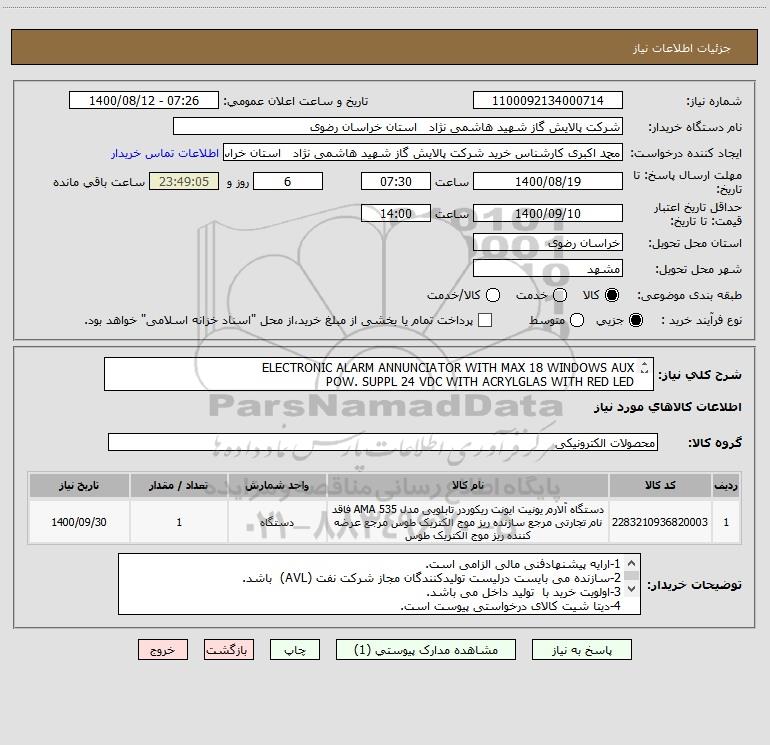Screen dimensions: 770x745
Task: Click the deadline date field 1400/08/19
Action: [x=548, y=181]
